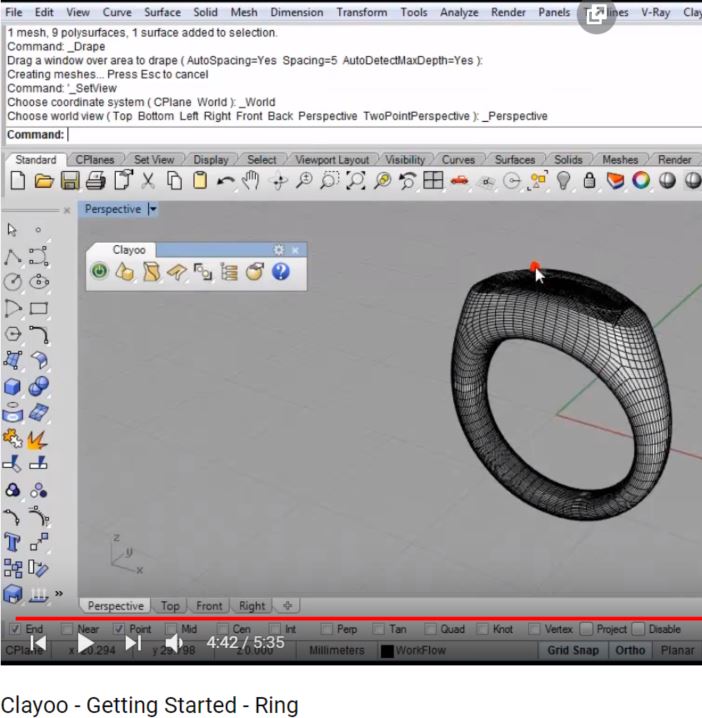Click the light bulb Hide objects icon
This screenshot has width=702, height=718.
click(563, 180)
